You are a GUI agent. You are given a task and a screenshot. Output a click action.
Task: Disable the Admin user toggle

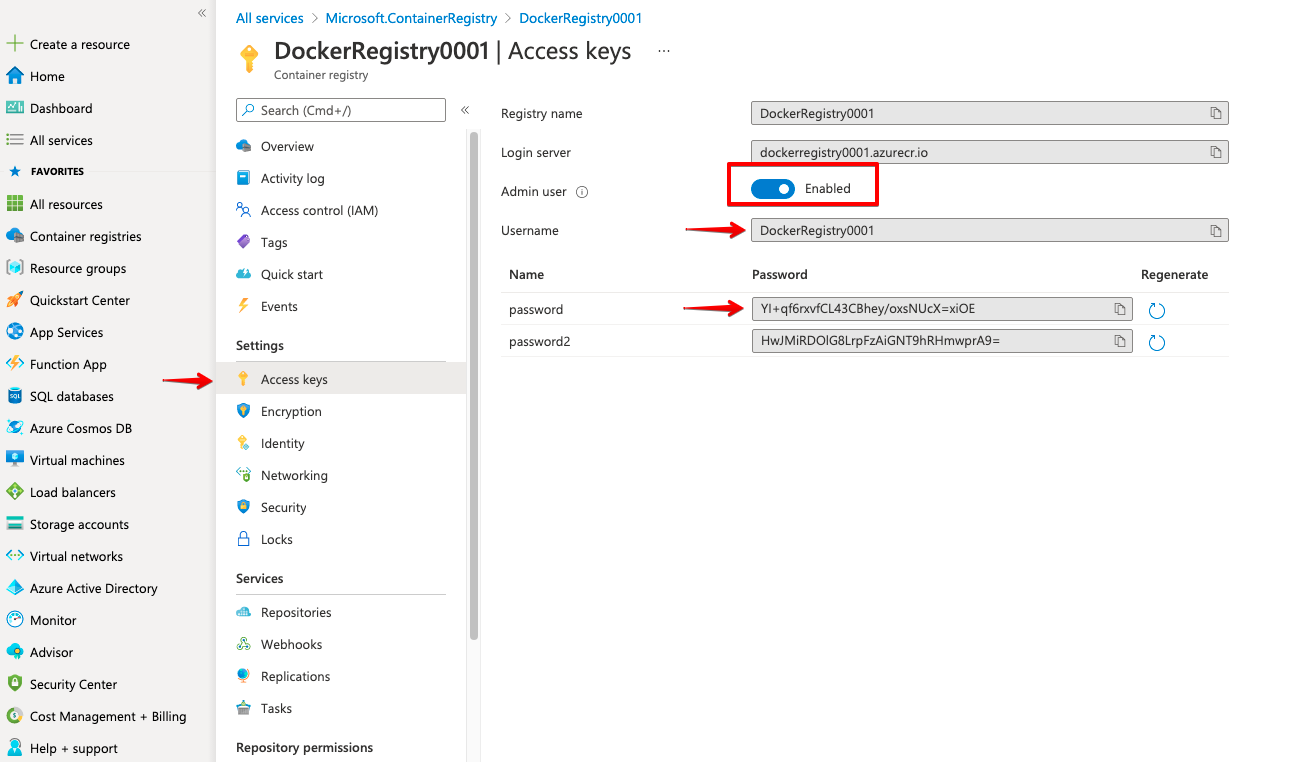[x=773, y=189]
